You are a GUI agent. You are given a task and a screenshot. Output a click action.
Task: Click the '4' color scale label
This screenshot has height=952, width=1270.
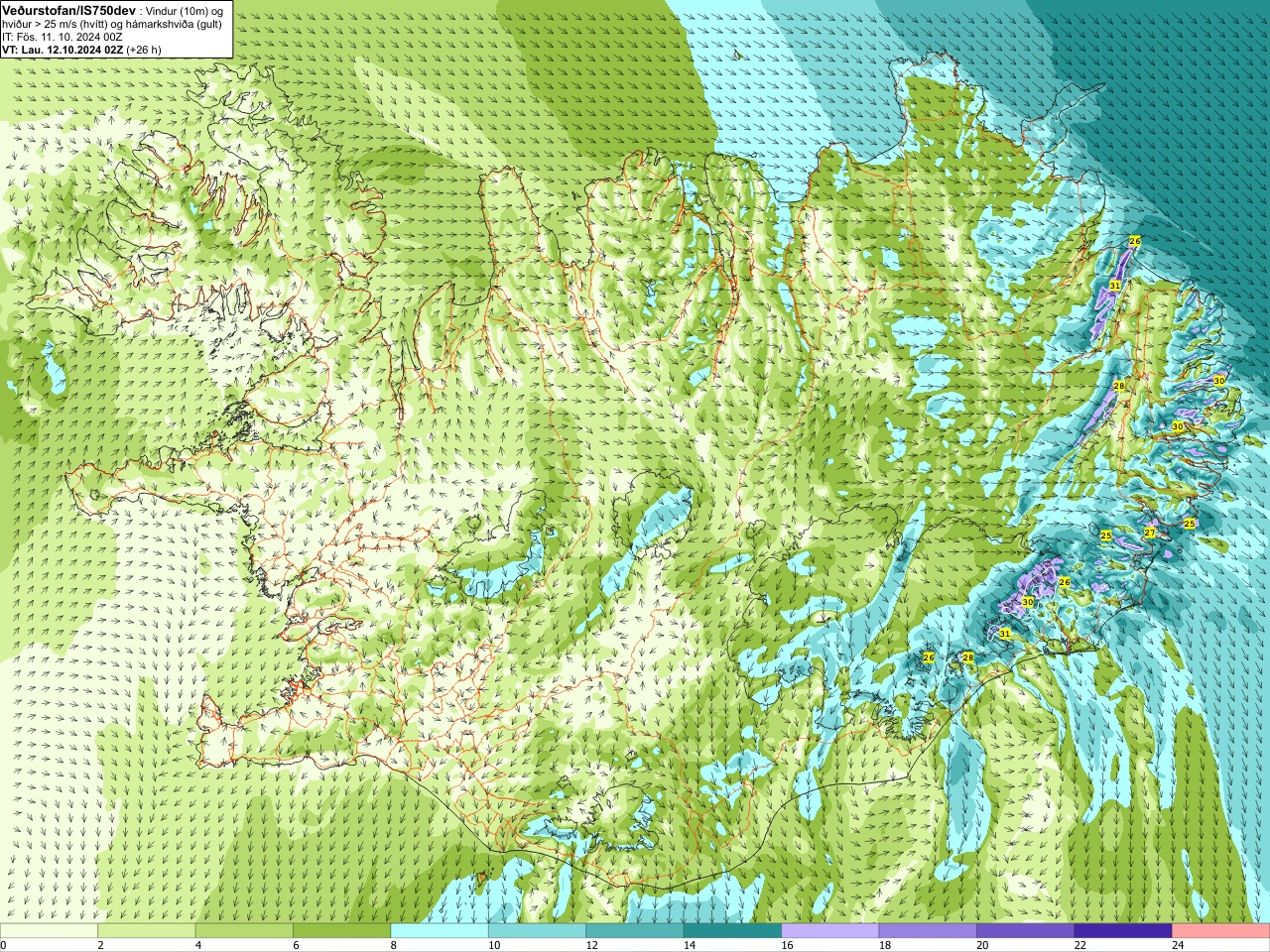(198, 945)
